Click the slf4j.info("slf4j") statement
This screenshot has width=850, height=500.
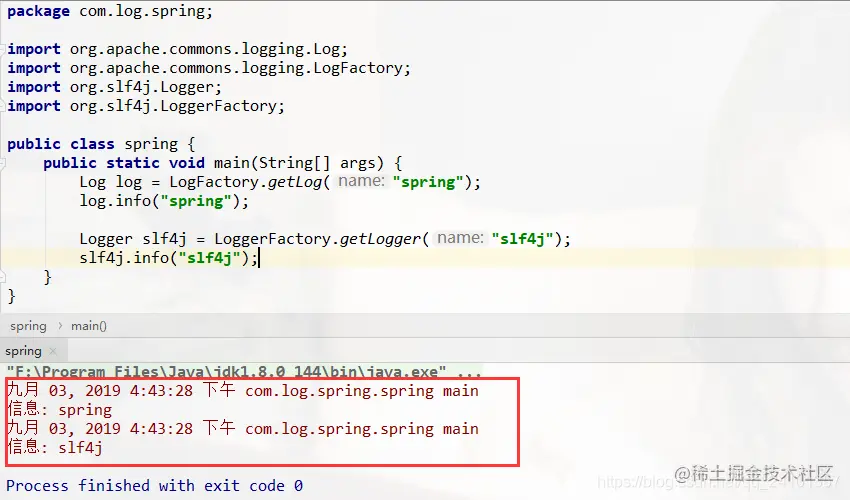tap(169, 258)
